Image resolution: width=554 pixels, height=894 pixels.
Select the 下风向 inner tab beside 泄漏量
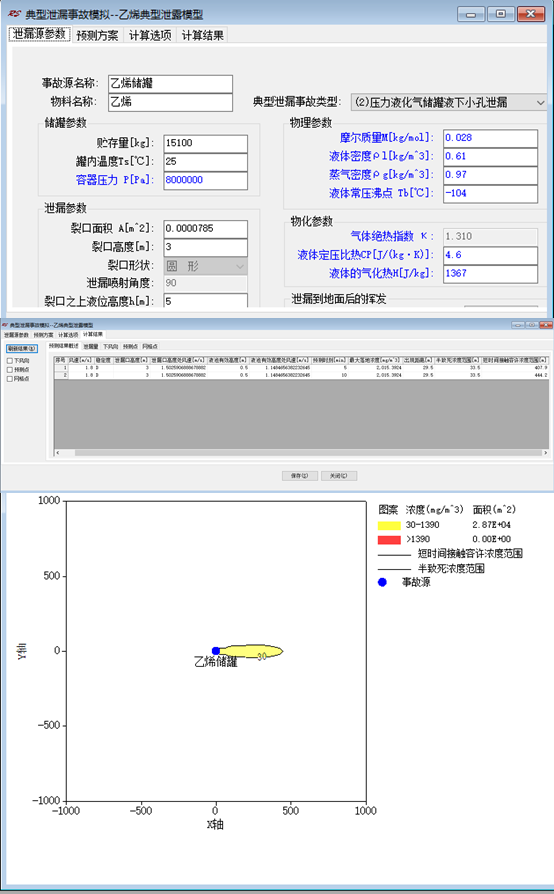pos(111,346)
